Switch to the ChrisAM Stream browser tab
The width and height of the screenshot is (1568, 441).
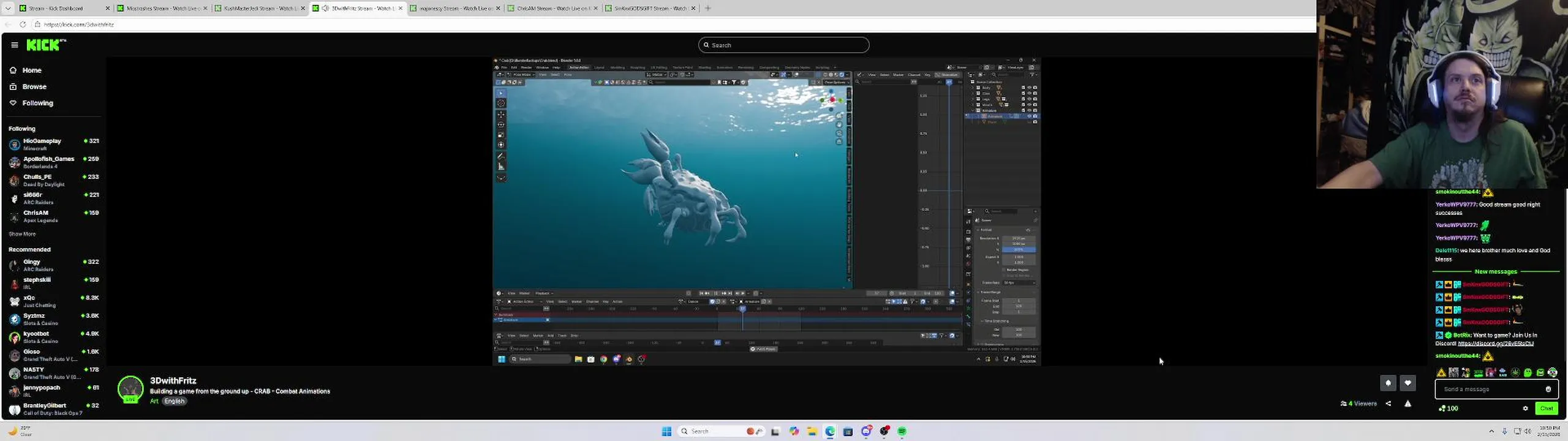pos(552,8)
